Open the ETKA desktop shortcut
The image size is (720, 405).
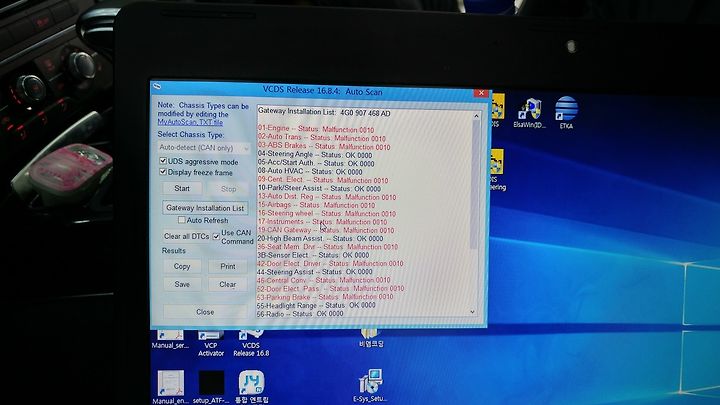point(566,113)
